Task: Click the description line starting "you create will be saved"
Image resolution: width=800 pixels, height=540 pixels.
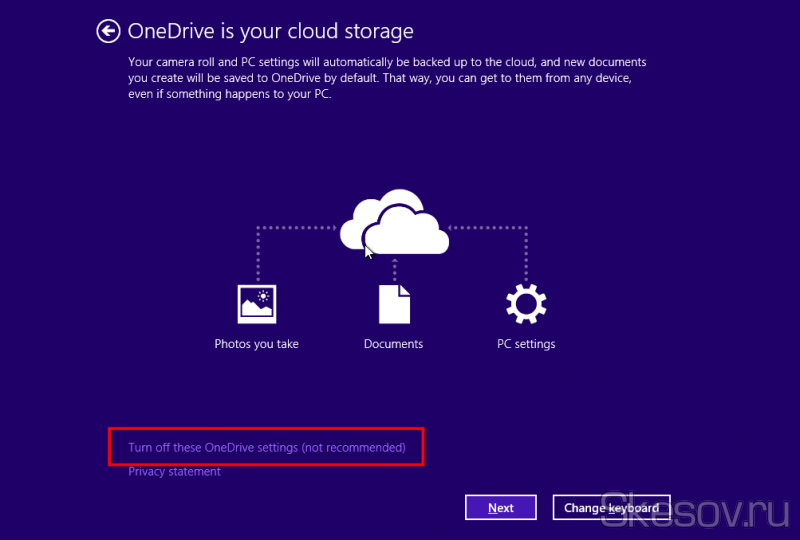Action: point(386,78)
